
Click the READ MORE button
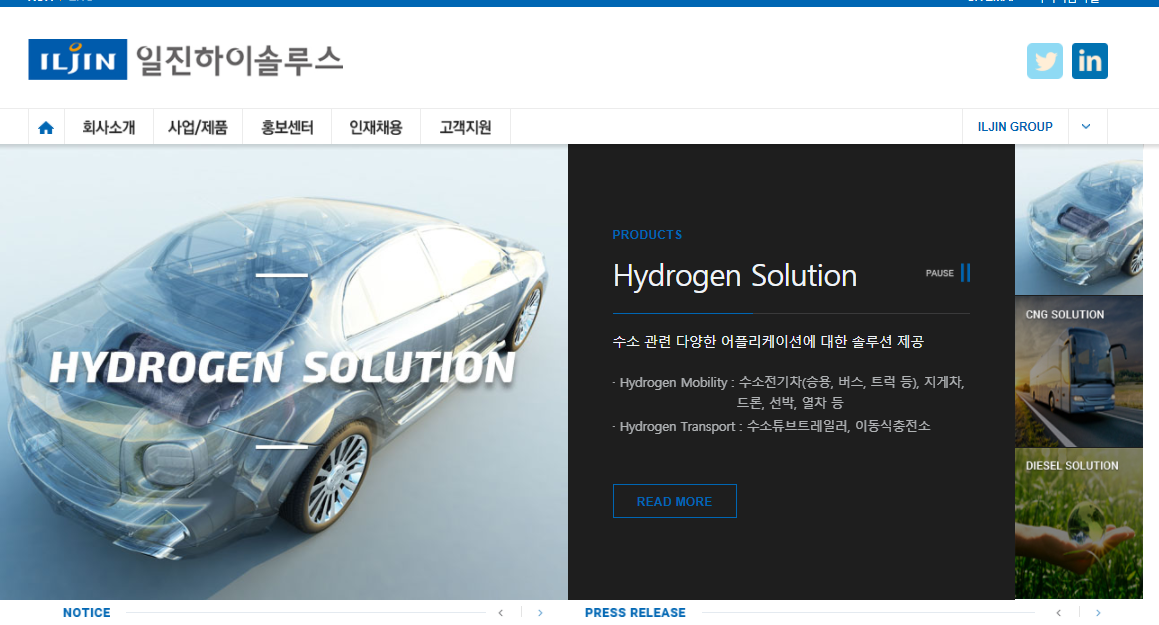pyautogui.click(x=674, y=501)
